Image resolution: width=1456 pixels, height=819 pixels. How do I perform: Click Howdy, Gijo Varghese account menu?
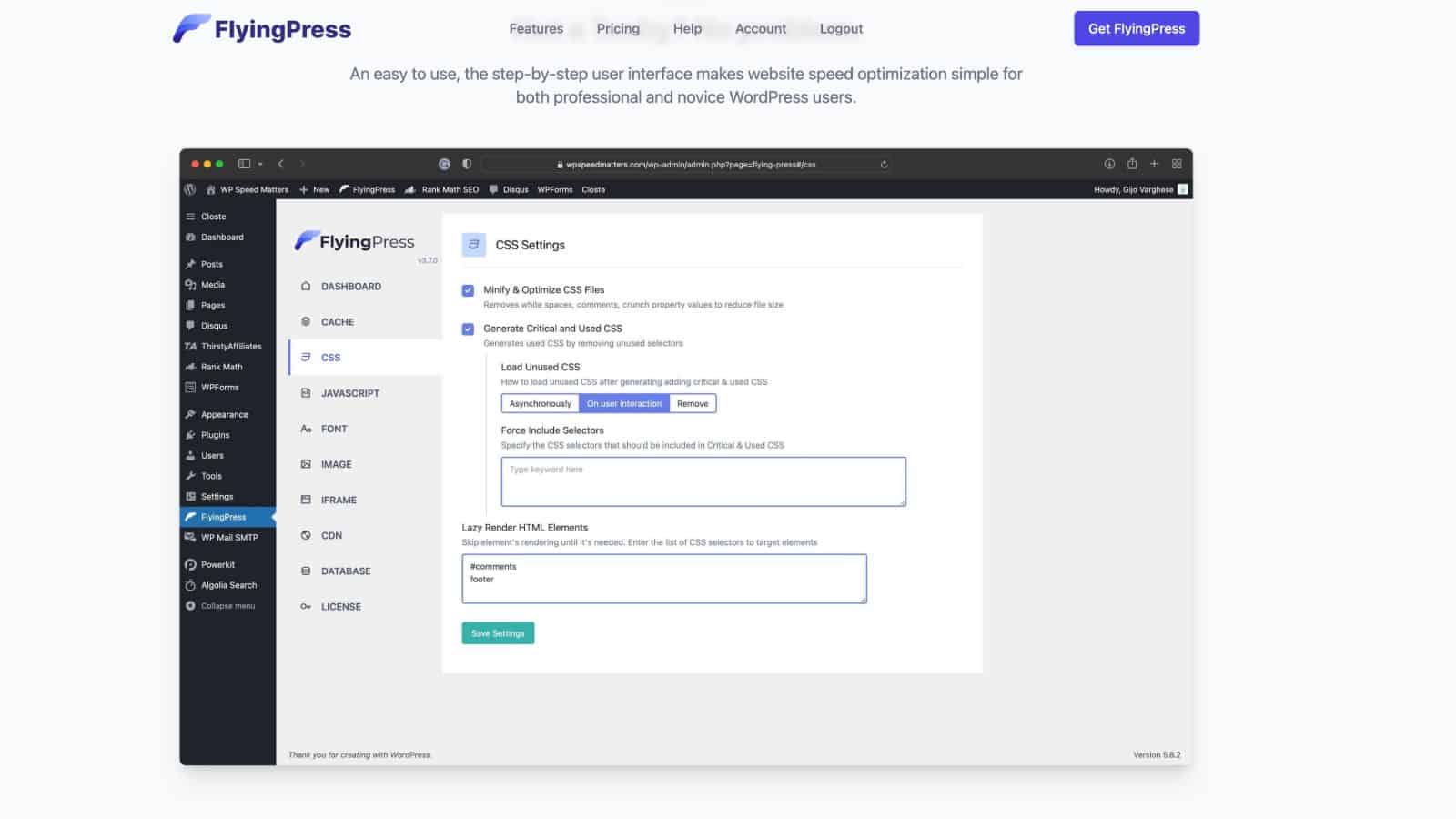(x=1141, y=189)
